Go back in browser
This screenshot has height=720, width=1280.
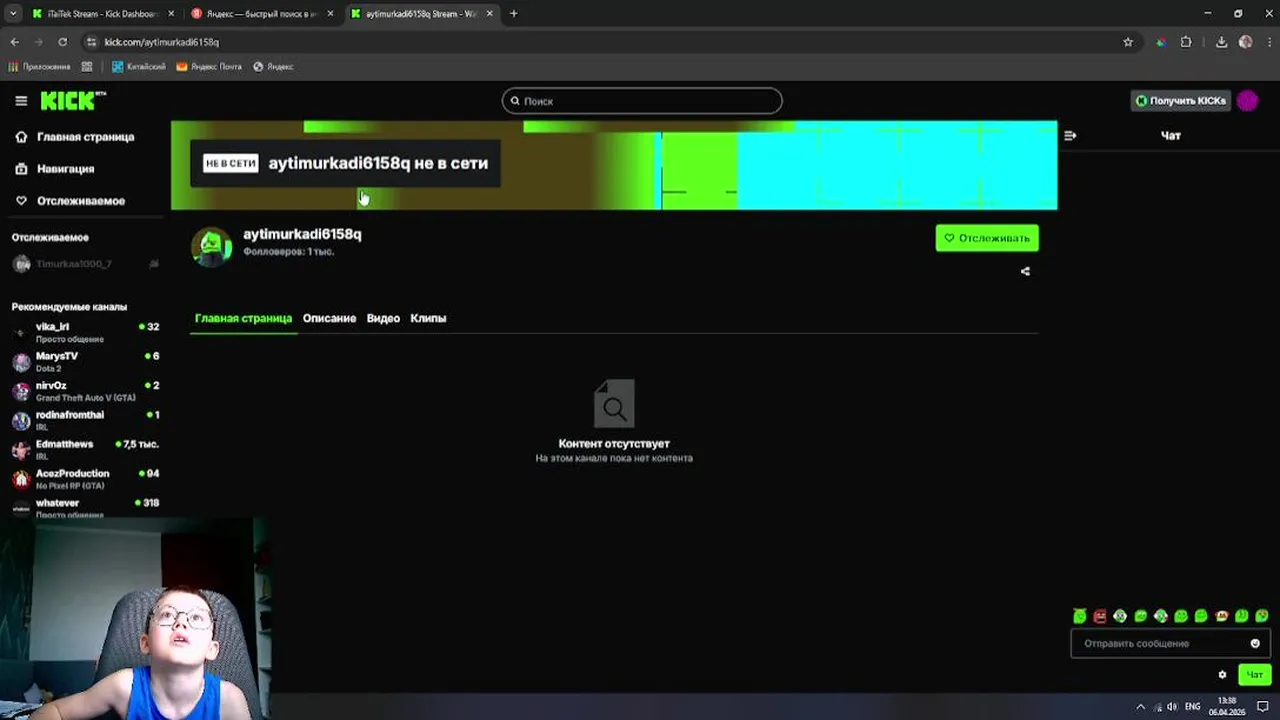pos(14,42)
